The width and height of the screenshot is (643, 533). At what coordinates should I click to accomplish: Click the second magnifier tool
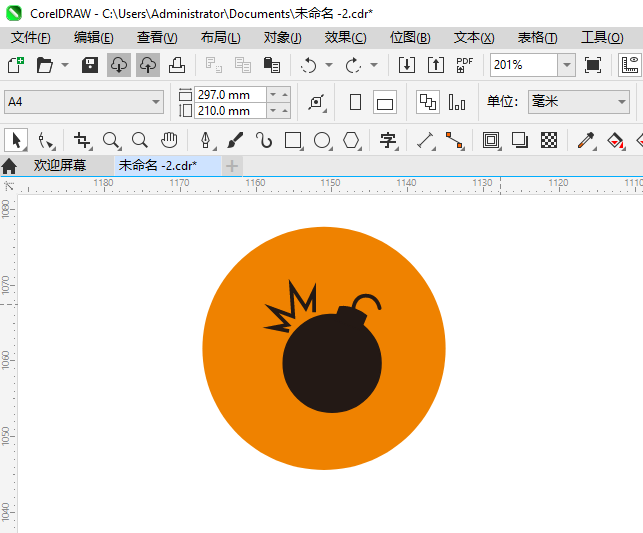(140, 140)
